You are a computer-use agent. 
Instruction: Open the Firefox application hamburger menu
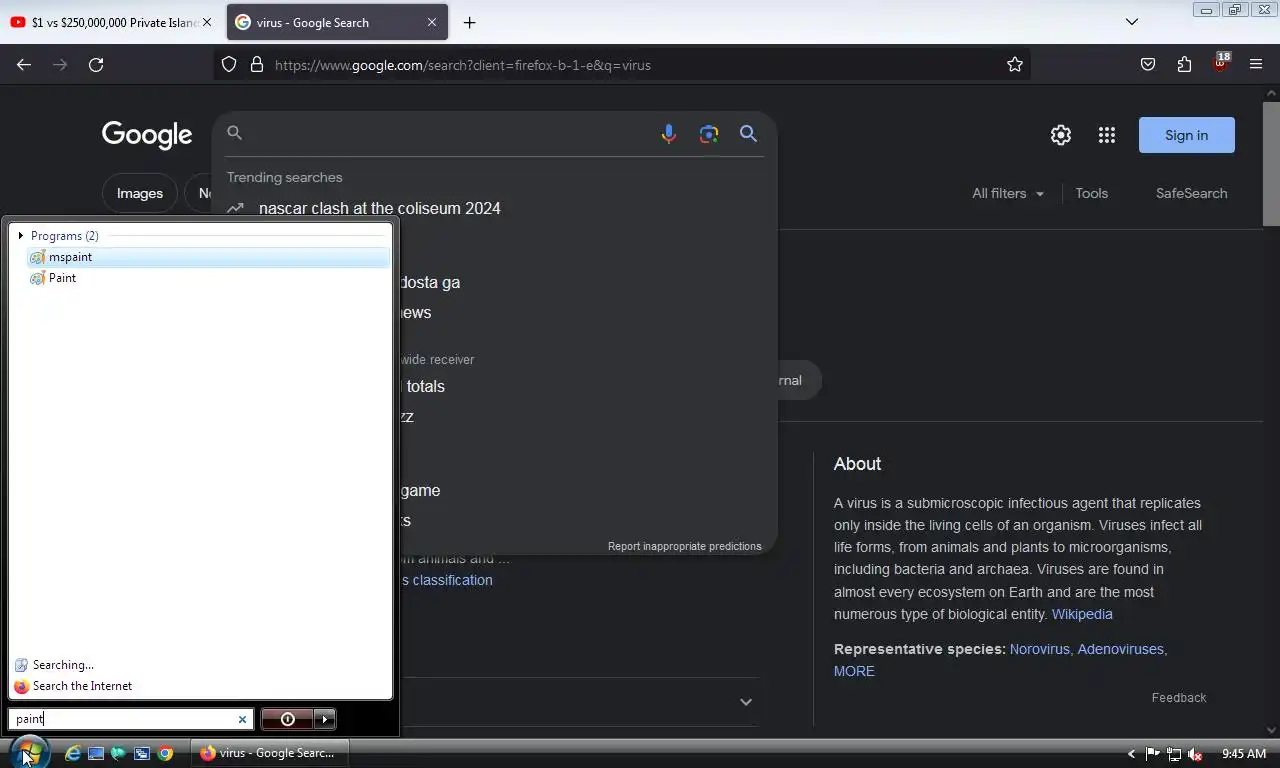[x=1256, y=65]
